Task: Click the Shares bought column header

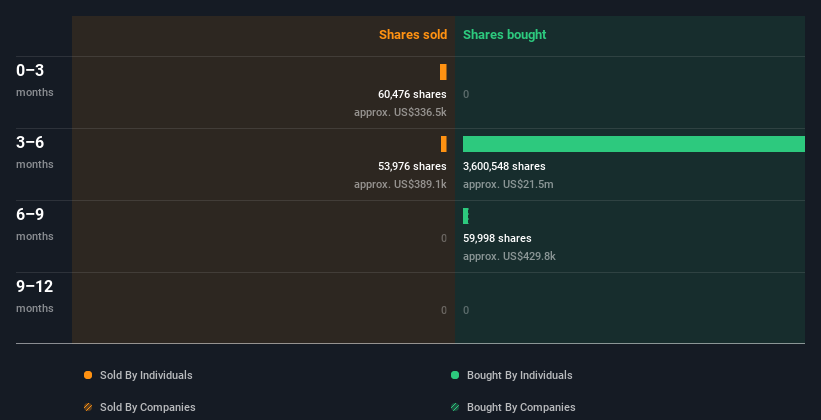Action: coord(505,35)
